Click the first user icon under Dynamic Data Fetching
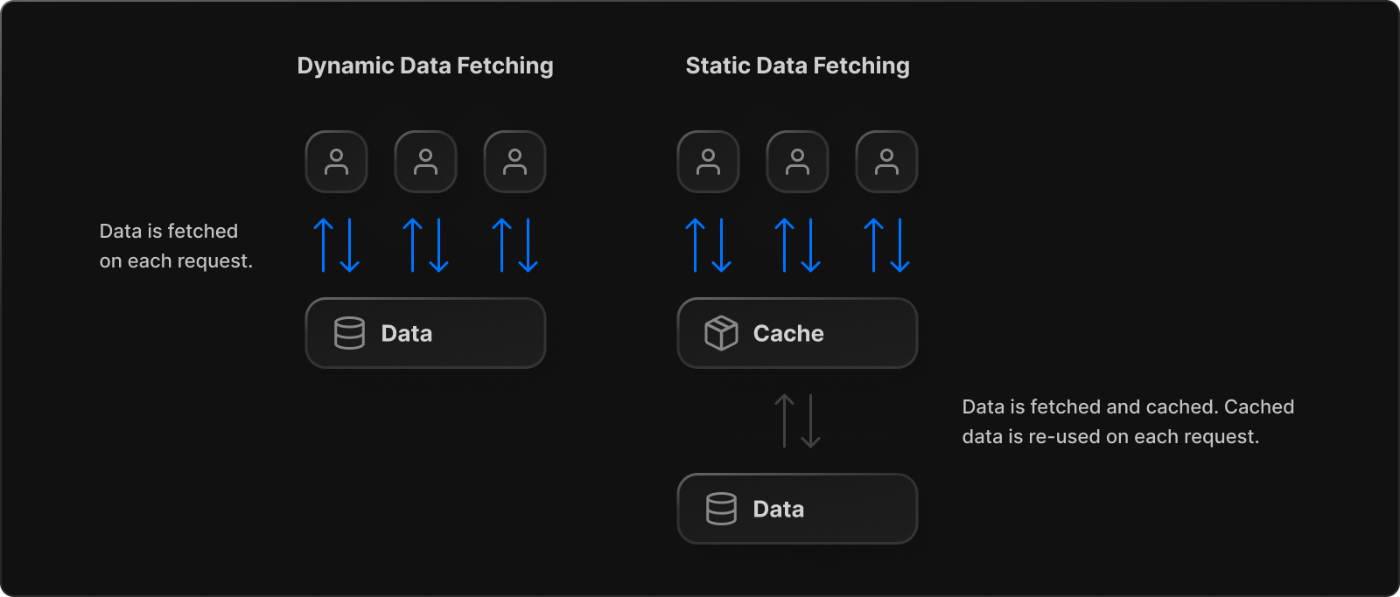Viewport: 1400px width, 597px height. click(x=336, y=162)
